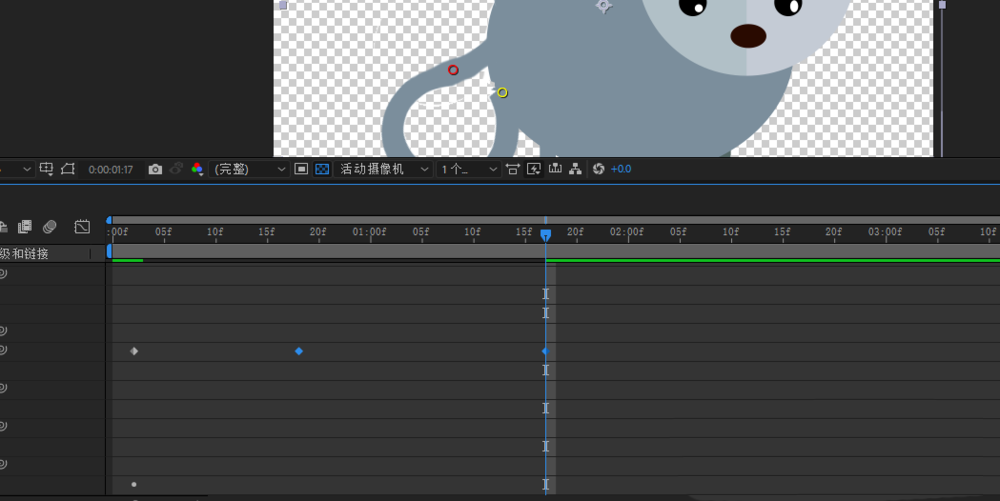The height and width of the screenshot is (501, 1000).
Task: Click the current time display 0:00:01:17
Action: point(110,170)
